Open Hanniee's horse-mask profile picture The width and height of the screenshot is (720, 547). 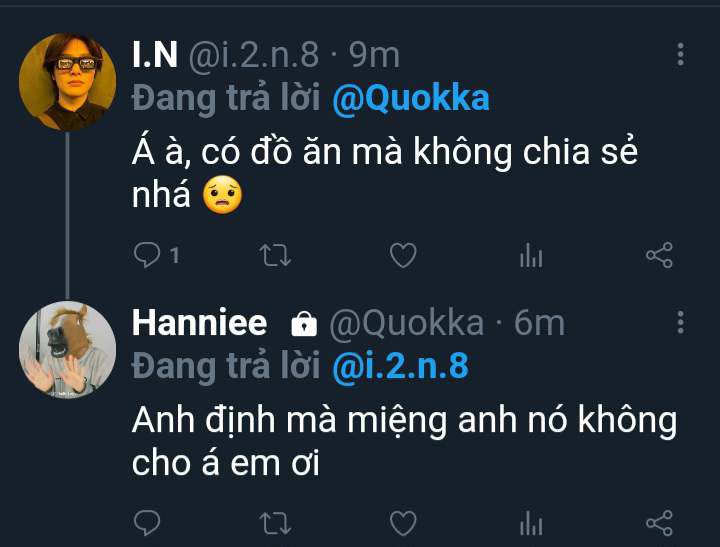coord(67,349)
